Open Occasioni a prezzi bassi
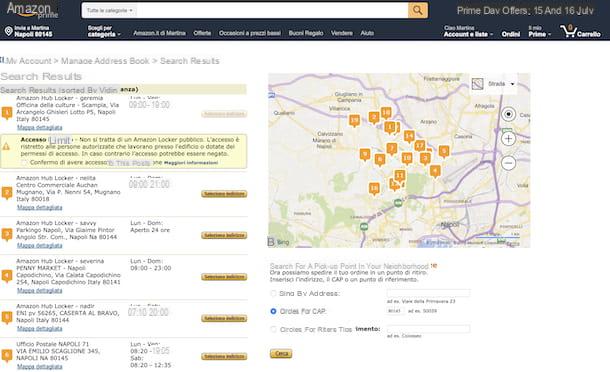This screenshot has height=372, width=610. [250, 33]
